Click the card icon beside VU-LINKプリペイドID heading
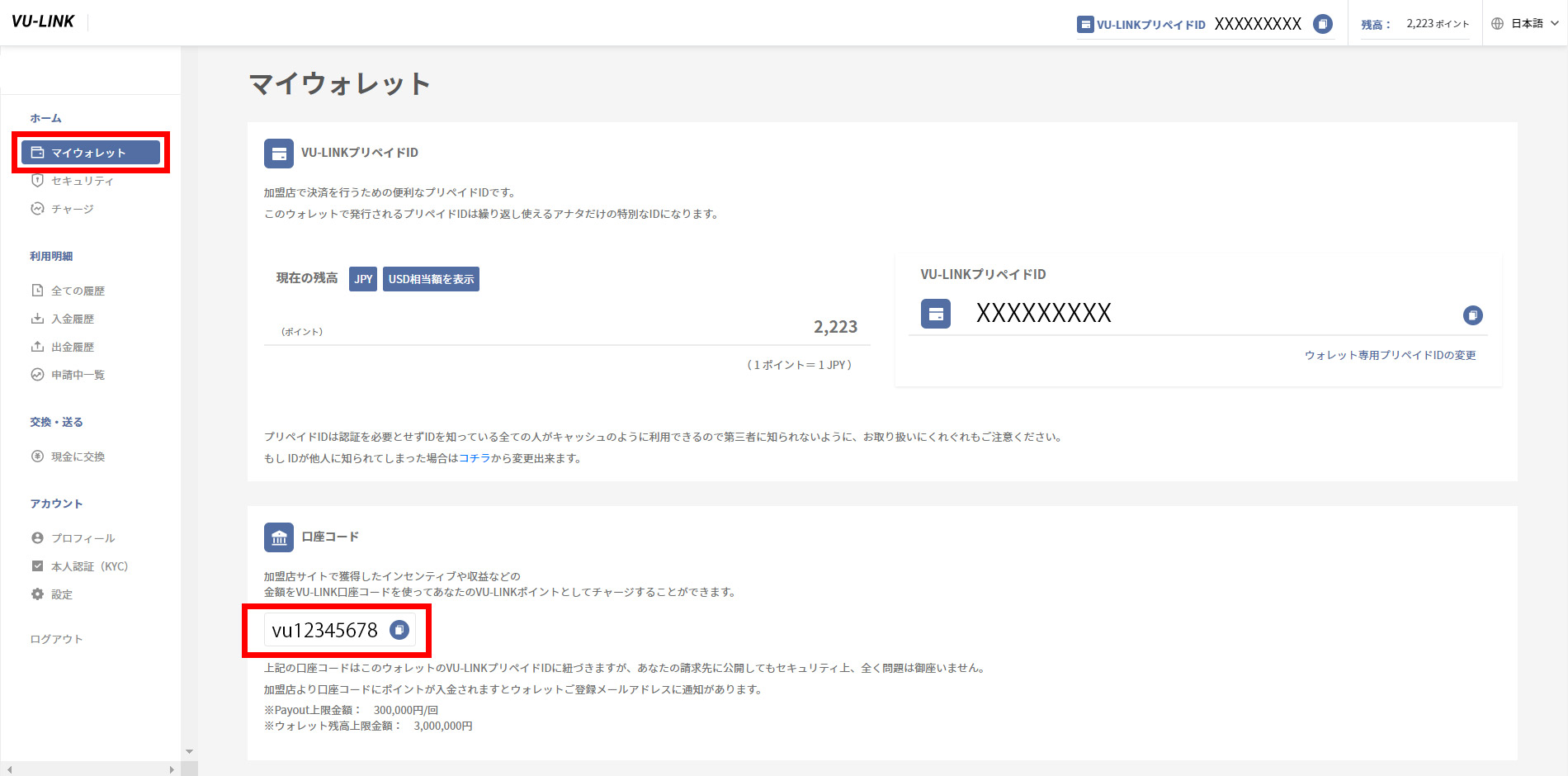The height and width of the screenshot is (776, 1568). pyautogui.click(x=279, y=154)
